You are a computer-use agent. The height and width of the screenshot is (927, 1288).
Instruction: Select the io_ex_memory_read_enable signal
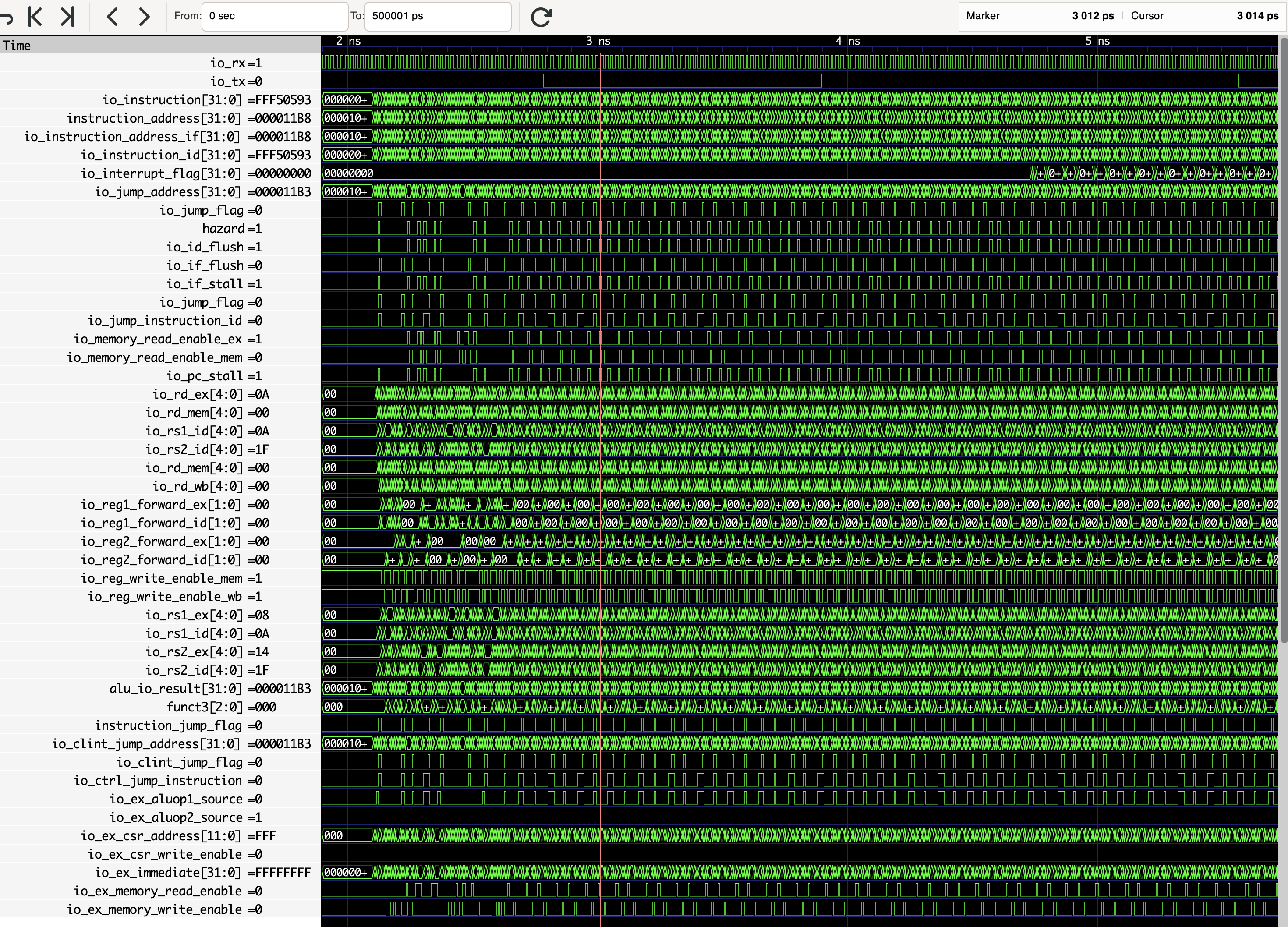(160, 891)
